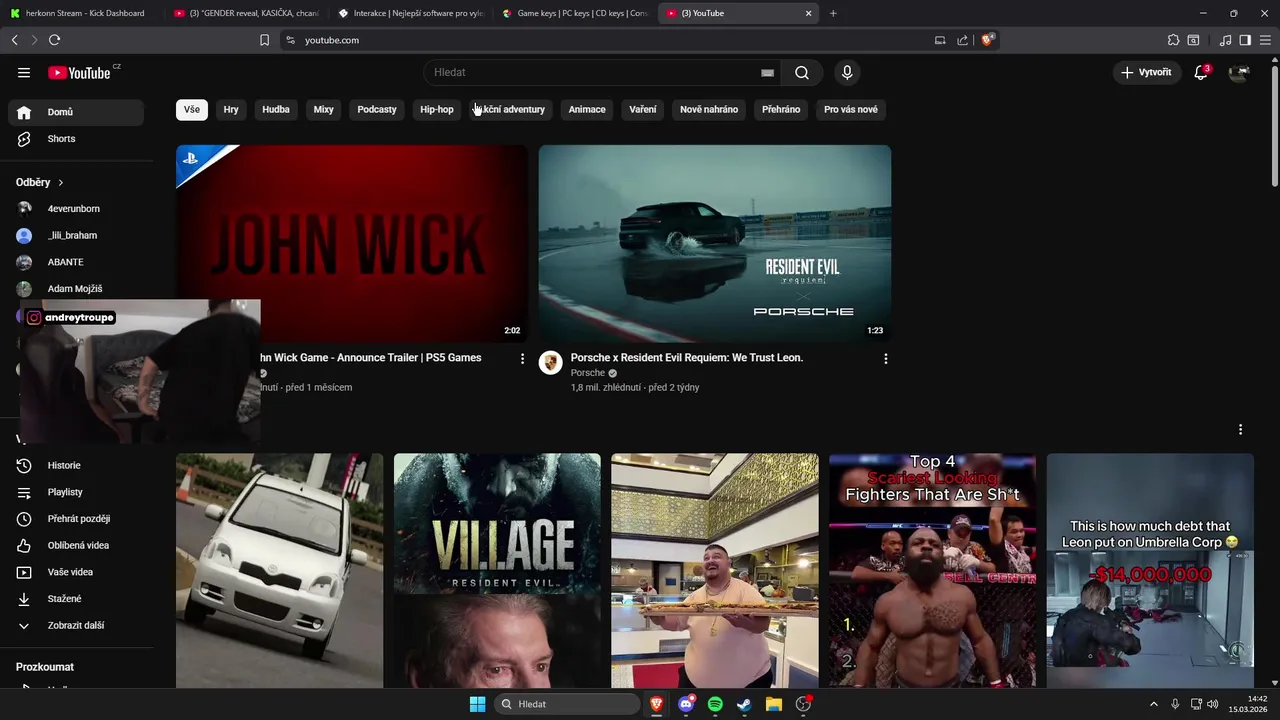Image resolution: width=1280 pixels, height=720 pixels.
Task: Open options for John Wick Game video
Action: pyautogui.click(x=522, y=359)
